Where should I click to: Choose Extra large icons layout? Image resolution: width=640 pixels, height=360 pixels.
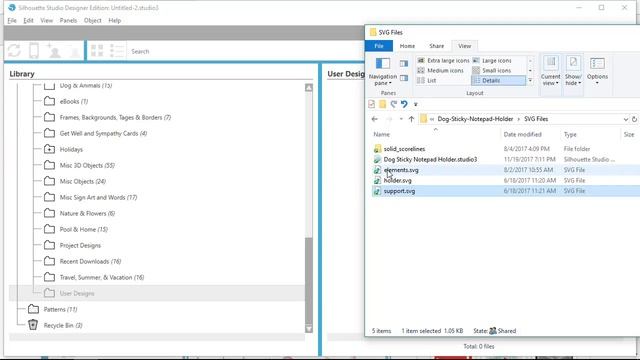coord(443,60)
